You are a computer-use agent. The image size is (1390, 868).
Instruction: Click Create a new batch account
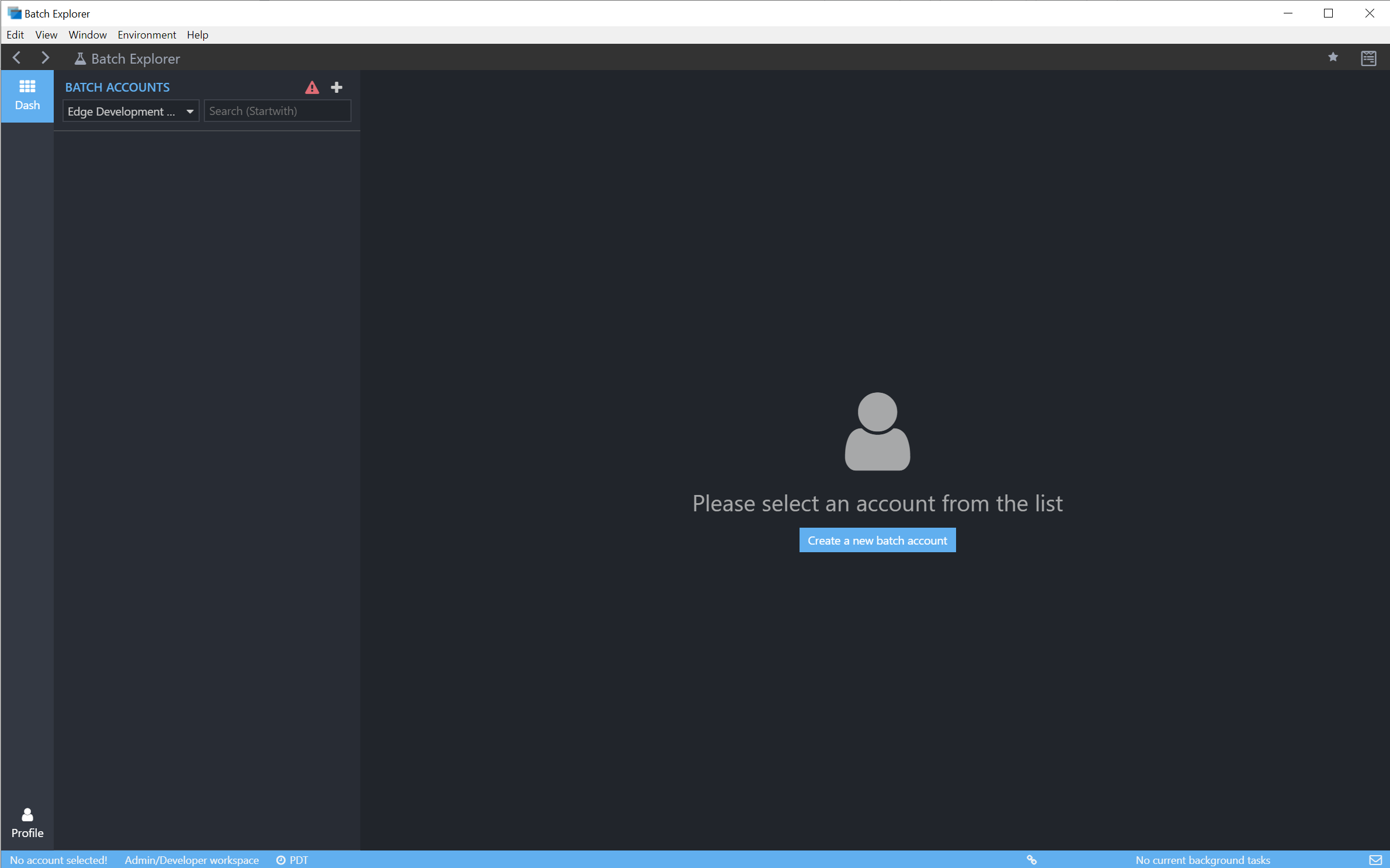(877, 540)
